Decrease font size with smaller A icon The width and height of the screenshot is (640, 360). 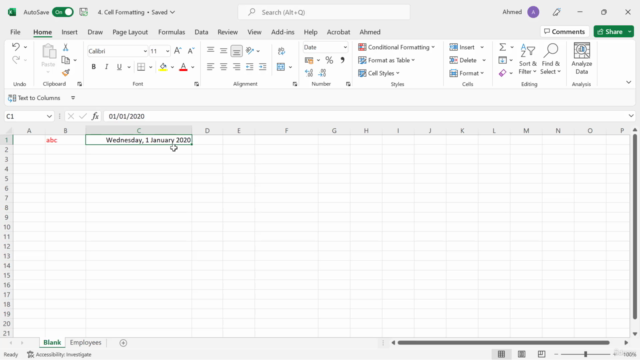[x=191, y=51]
